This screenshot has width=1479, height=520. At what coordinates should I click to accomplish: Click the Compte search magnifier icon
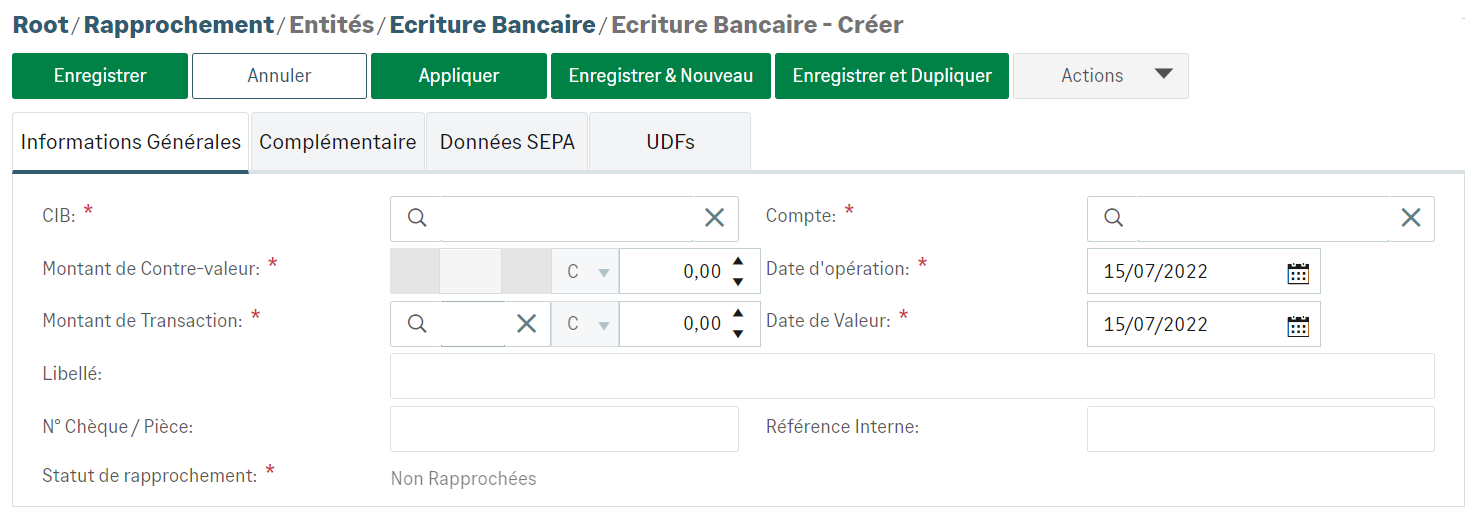tap(1113, 219)
